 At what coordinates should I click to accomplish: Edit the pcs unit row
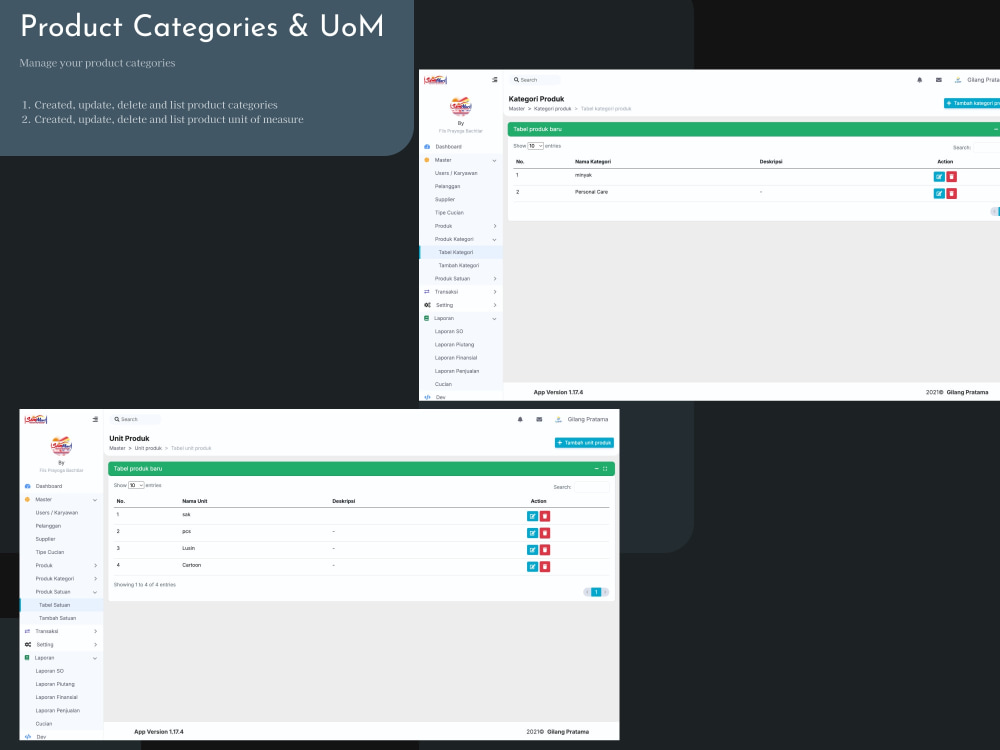click(533, 533)
